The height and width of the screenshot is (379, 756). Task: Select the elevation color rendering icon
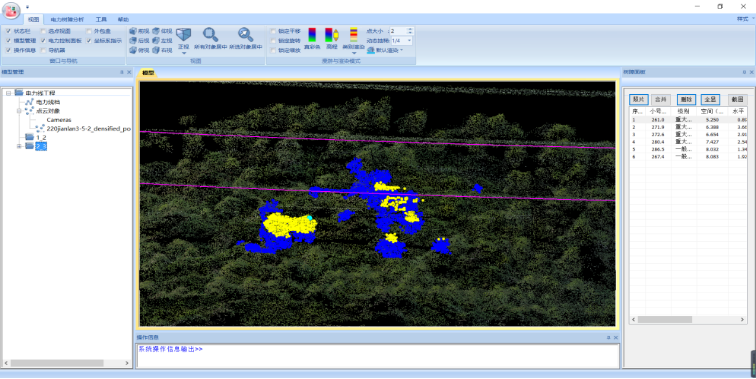tap(331, 35)
